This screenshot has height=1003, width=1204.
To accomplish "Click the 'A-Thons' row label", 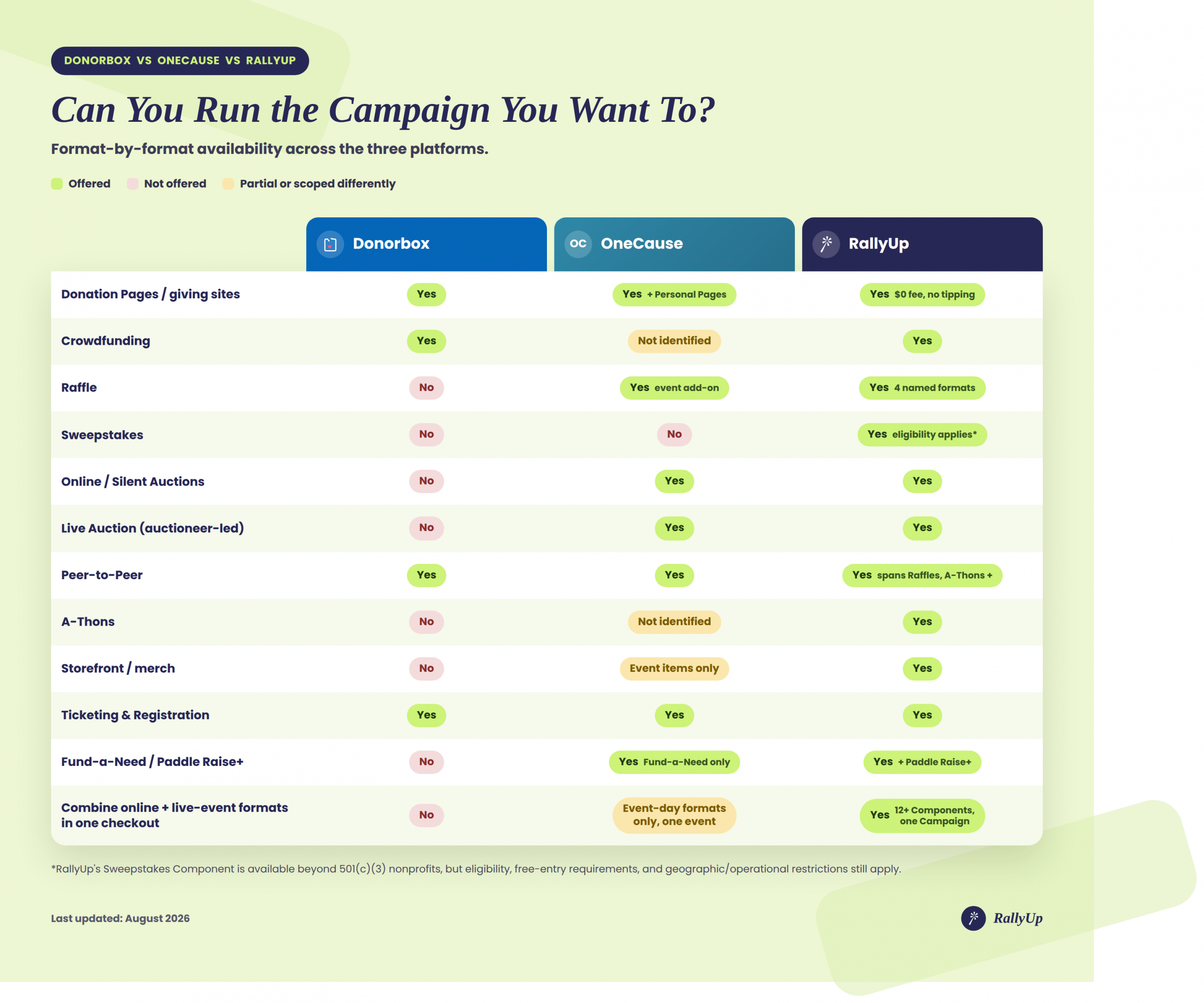I will pos(88,621).
